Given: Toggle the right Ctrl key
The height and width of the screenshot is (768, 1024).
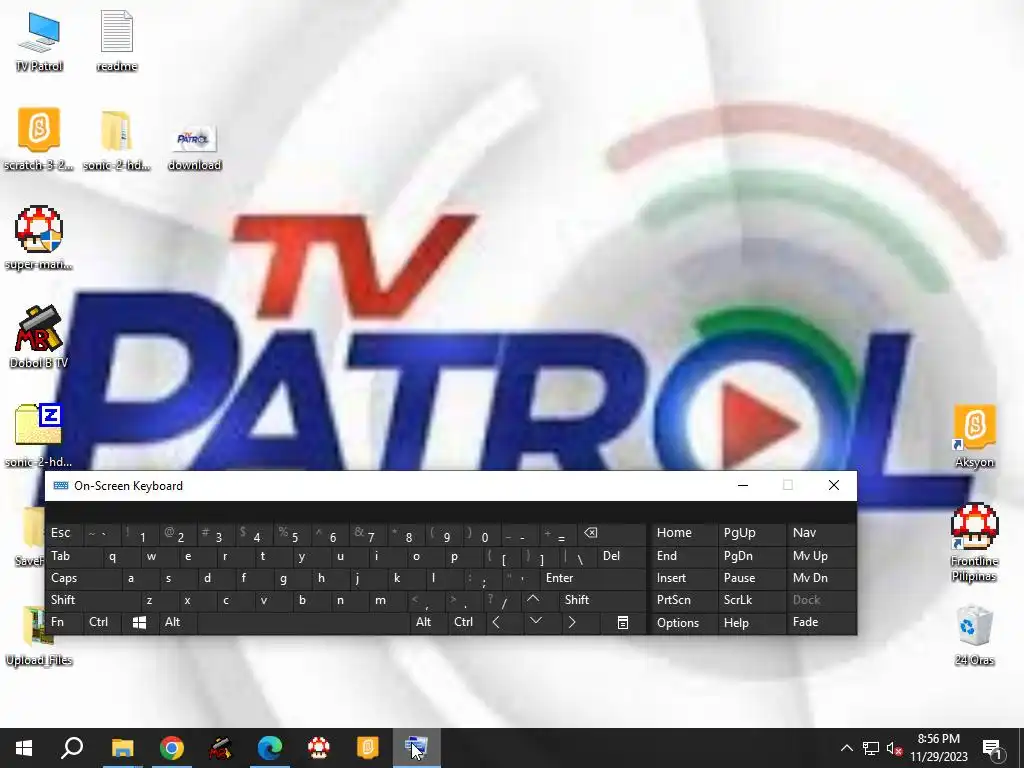Looking at the screenshot, I should 466,622.
